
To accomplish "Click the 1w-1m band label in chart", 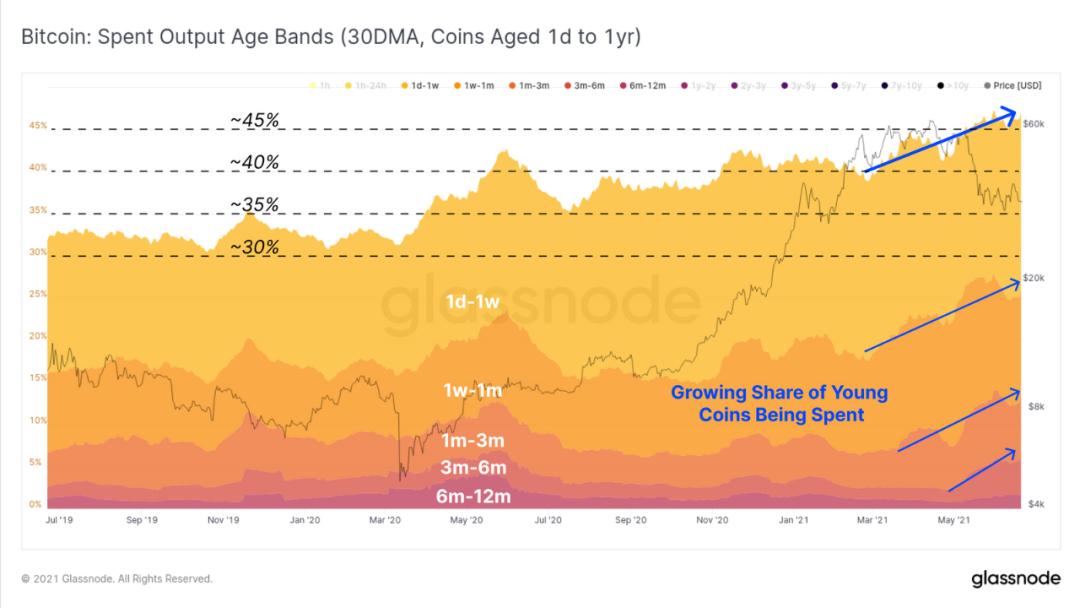I will pos(472,390).
